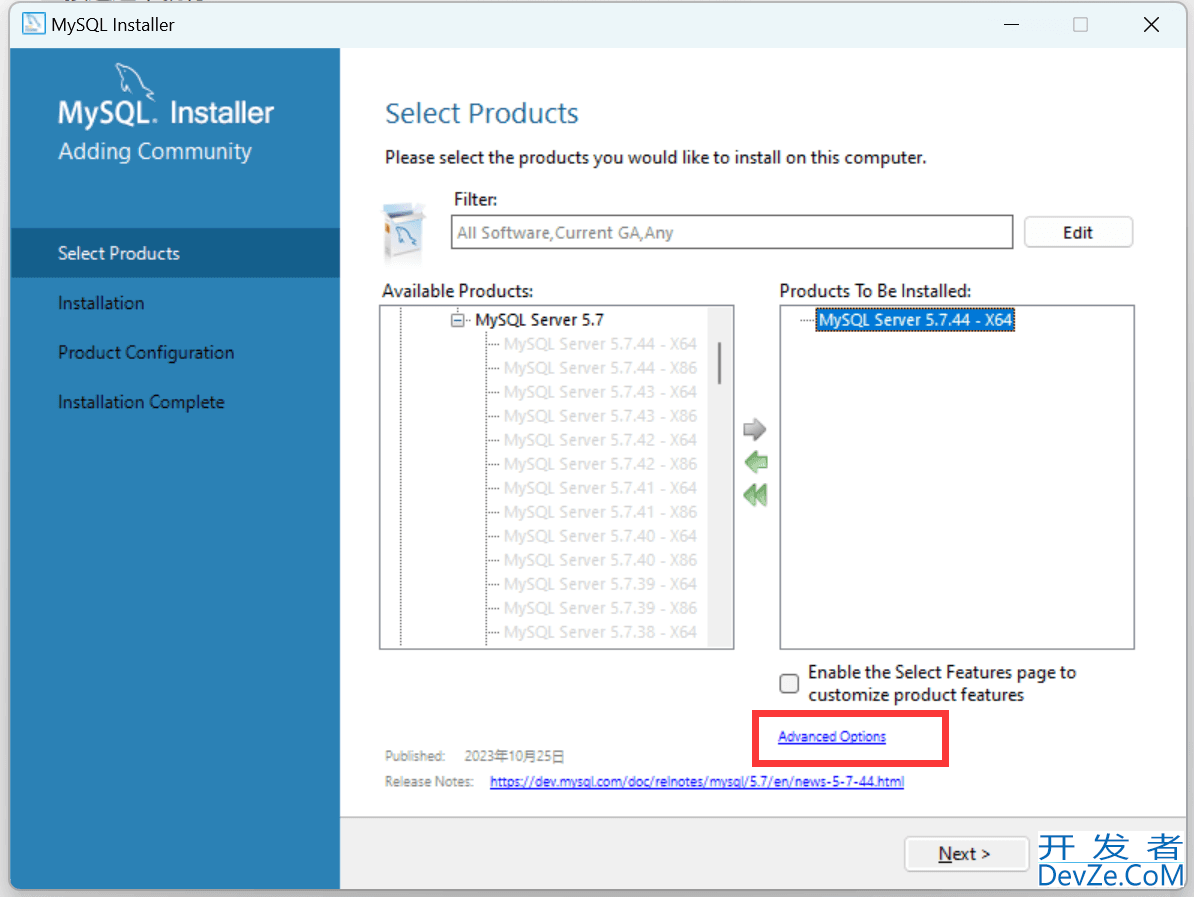Collapse the MySQL Server 5.7 tree node
Viewport: 1194px width, 897px height.
click(x=458, y=320)
